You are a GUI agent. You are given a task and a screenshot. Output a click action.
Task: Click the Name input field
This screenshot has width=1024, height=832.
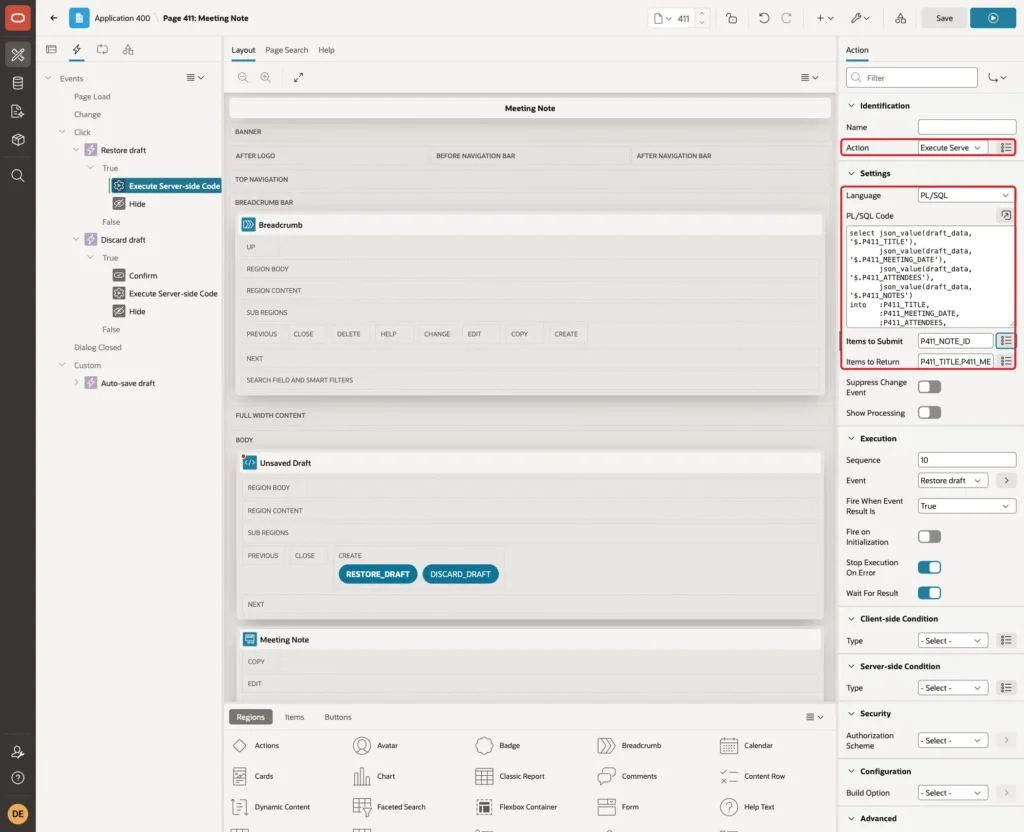pos(967,127)
